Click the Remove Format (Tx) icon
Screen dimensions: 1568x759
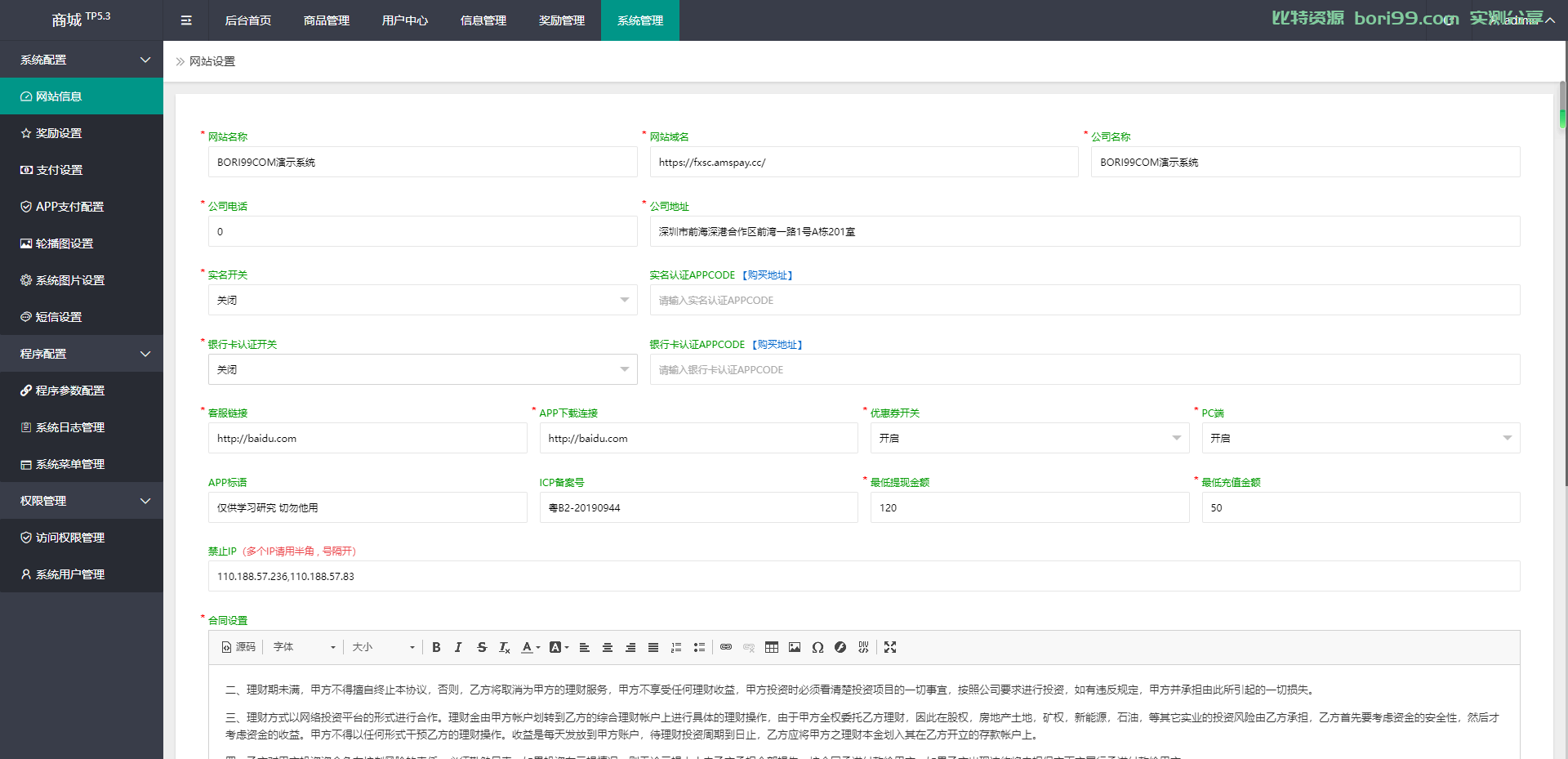(x=505, y=647)
